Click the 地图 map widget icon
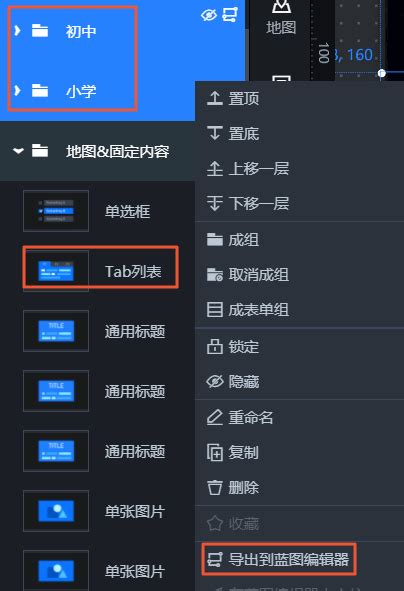The height and width of the screenshot is (591, 404). (281, 6)
